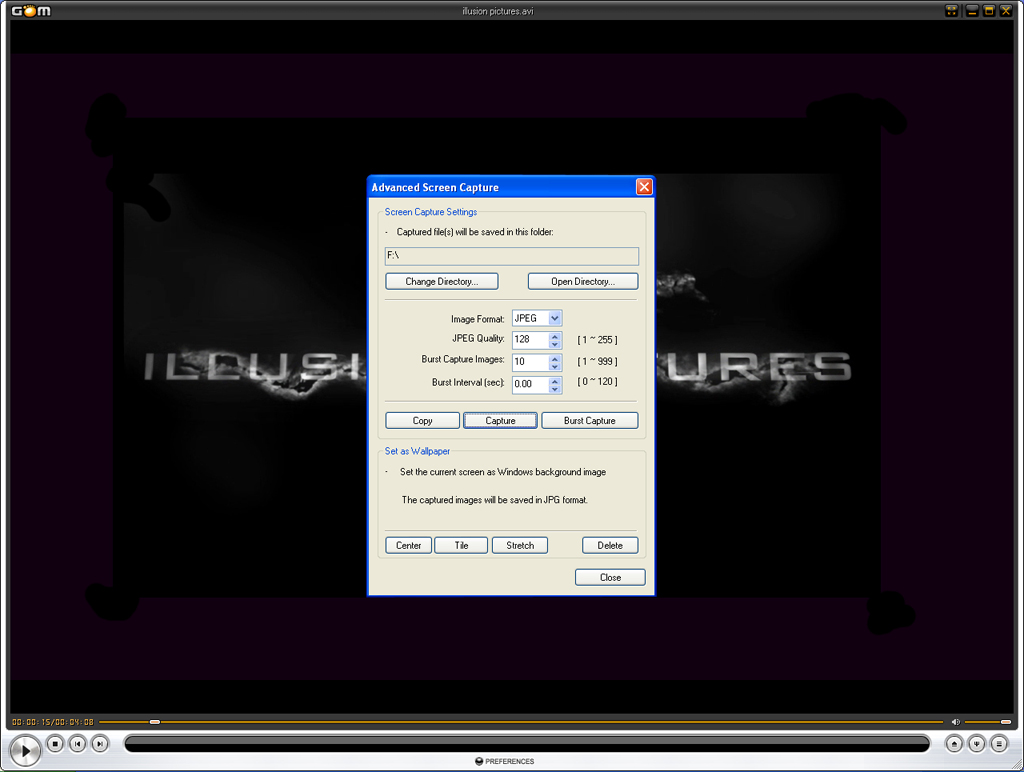
Task: Close the Advanced Screen Capture dialog with X
Action: (644, 187)
